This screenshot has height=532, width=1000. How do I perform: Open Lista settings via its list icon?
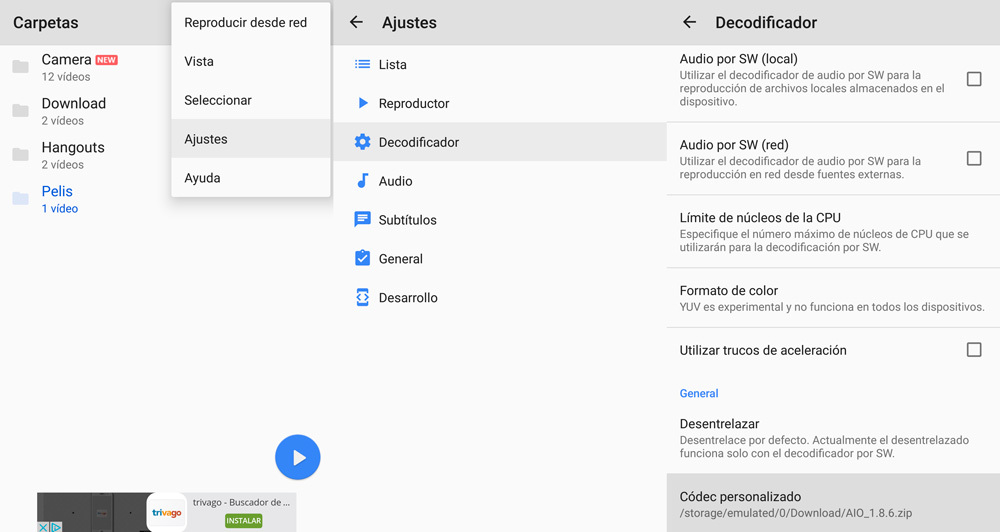[362, 64]
